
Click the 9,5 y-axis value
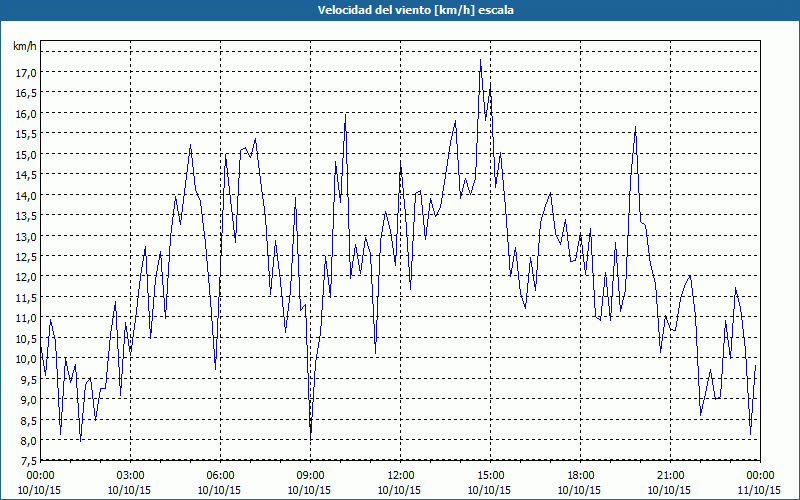coord(28,379)
